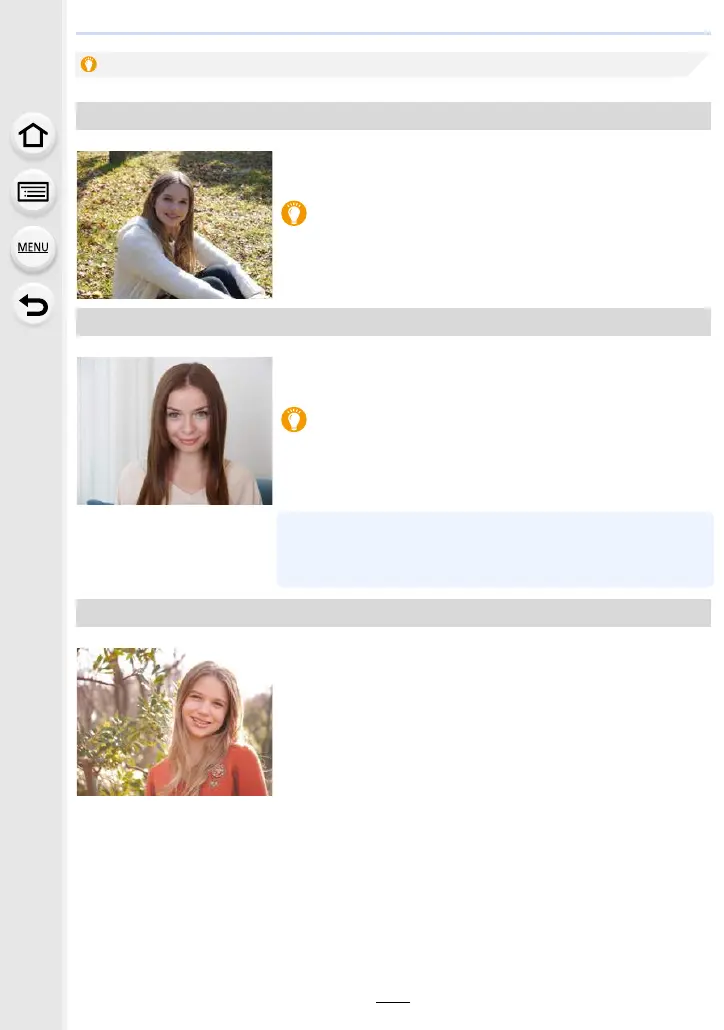This screenshot has height=1030, width=724.
Task: Select photo of girl sitting on grass
Action: 174,225
